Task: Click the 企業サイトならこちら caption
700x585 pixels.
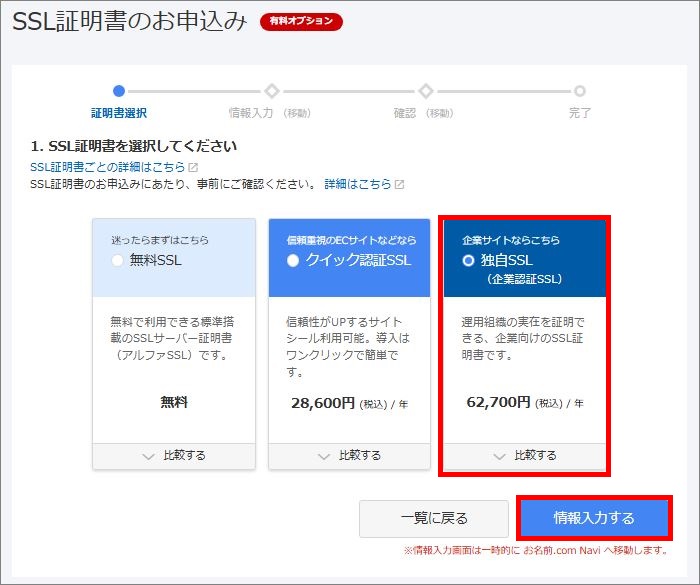Action: 511,240
